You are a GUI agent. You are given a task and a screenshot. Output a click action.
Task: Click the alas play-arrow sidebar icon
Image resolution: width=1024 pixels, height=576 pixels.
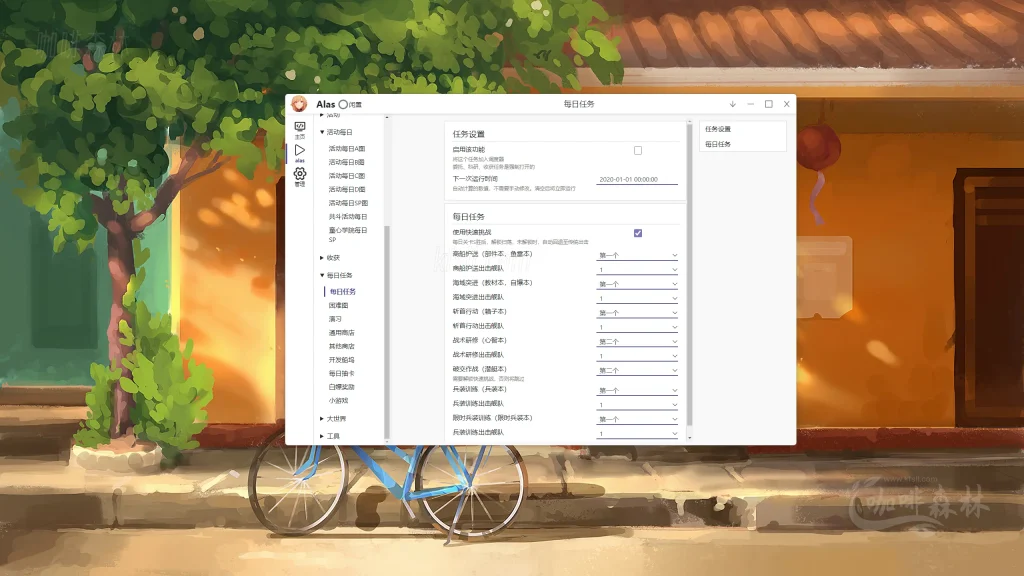coord(299,151)
